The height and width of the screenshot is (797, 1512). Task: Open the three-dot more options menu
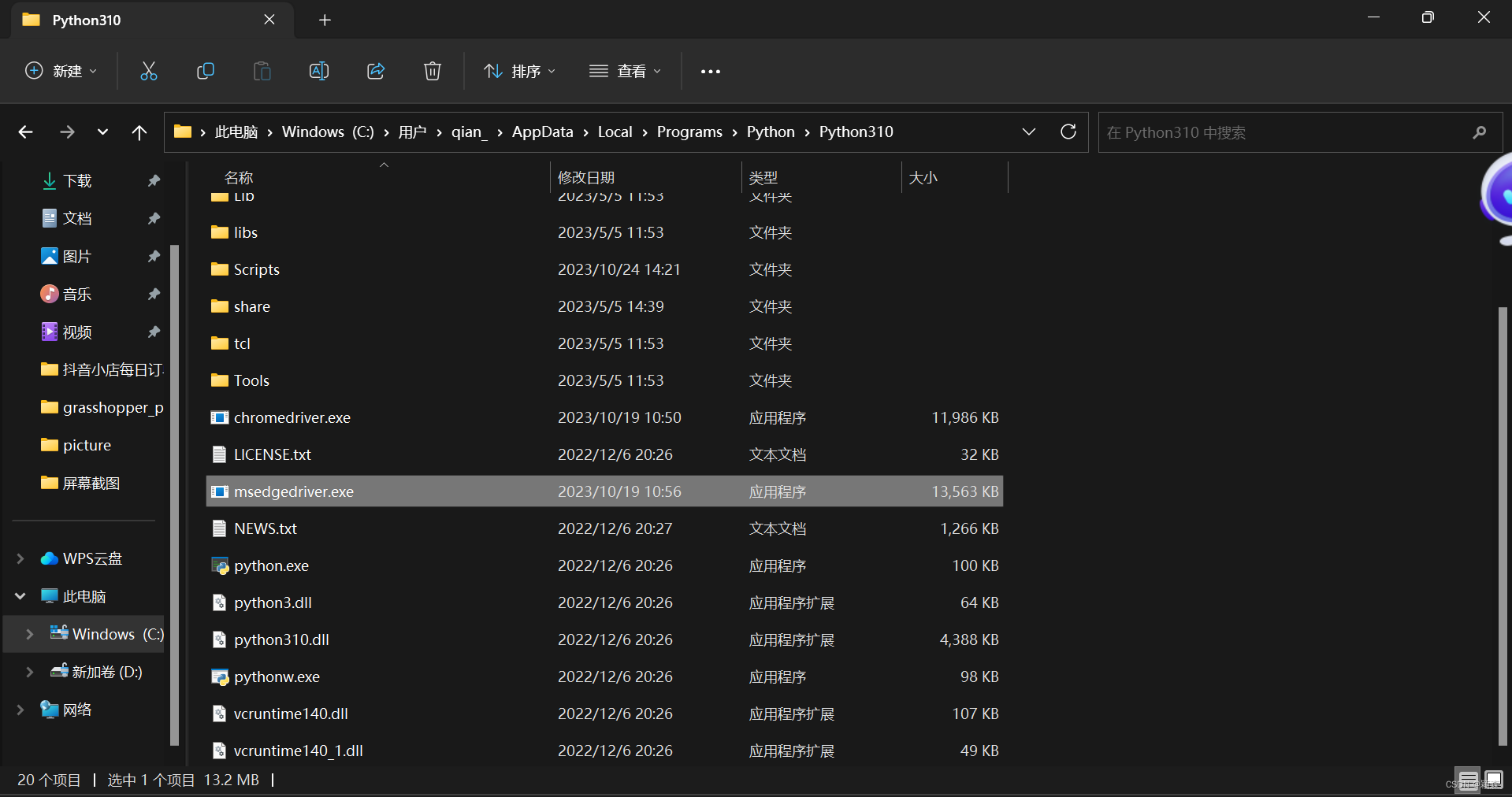[711, 72]
